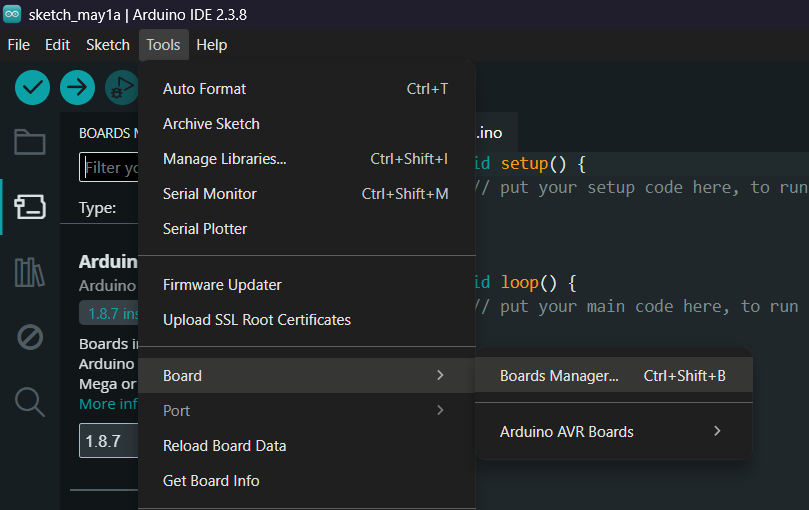809x510 pixels.
Task: Expand Arduino AVR Boards submenu arrow
Action: click(717, 431)
